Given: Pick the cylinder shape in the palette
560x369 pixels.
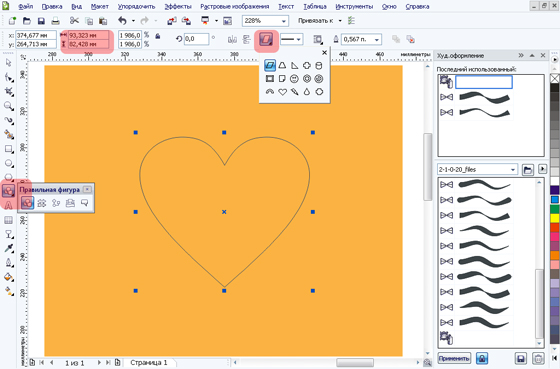Looking at the screenshot, I should 319,65.
